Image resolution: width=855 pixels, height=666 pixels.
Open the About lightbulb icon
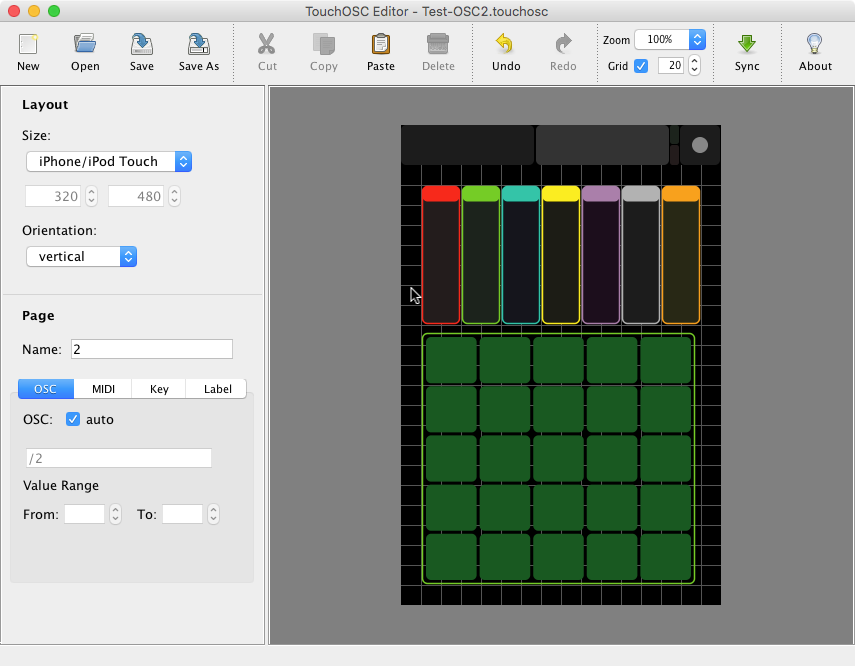815,45
